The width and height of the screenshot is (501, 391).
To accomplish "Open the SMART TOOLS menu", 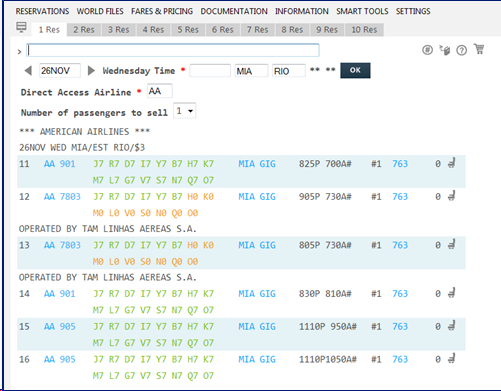I will point(362,11).
